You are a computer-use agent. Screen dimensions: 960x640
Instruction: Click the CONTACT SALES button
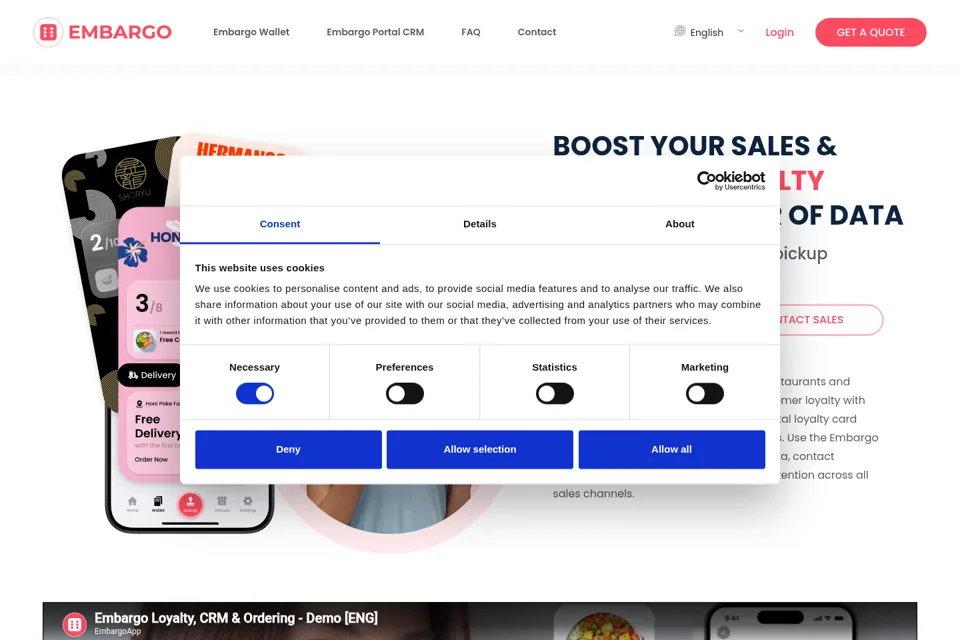point(830,320)
